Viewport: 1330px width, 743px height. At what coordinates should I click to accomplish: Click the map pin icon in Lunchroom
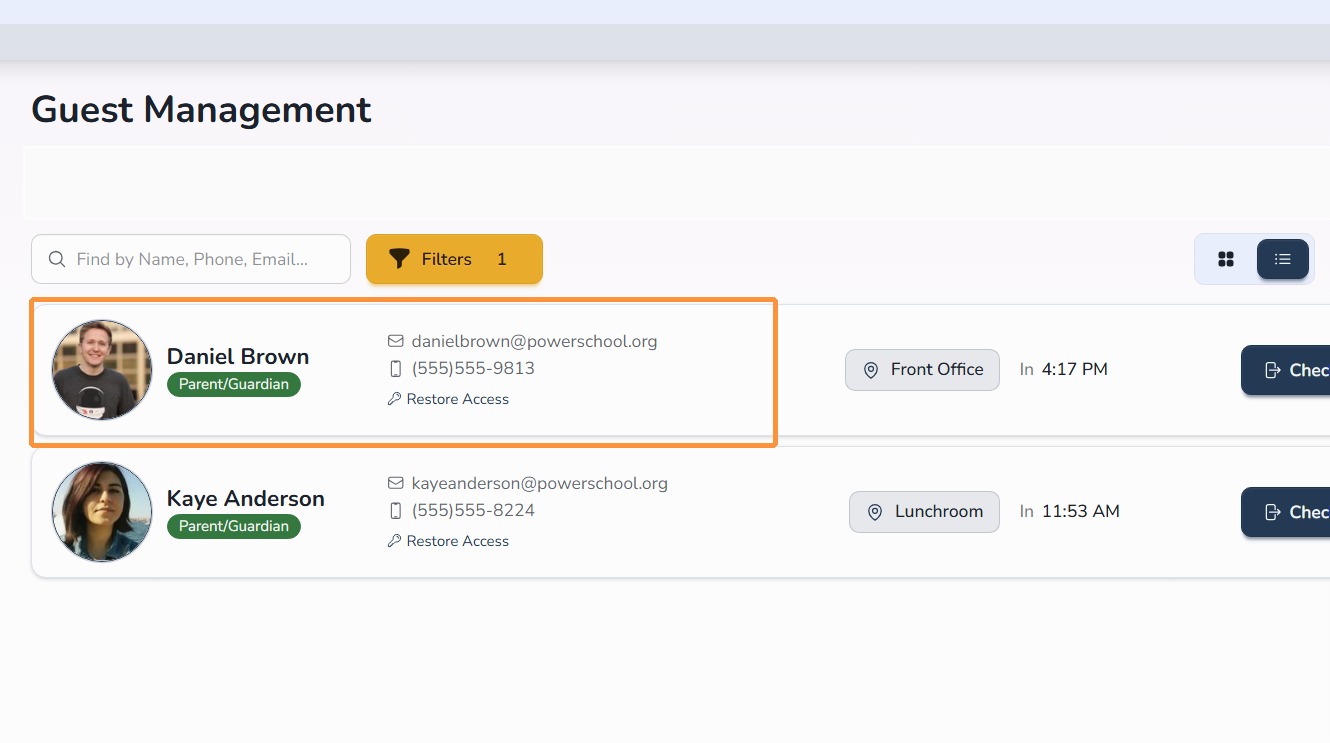[x=875, y=512]
